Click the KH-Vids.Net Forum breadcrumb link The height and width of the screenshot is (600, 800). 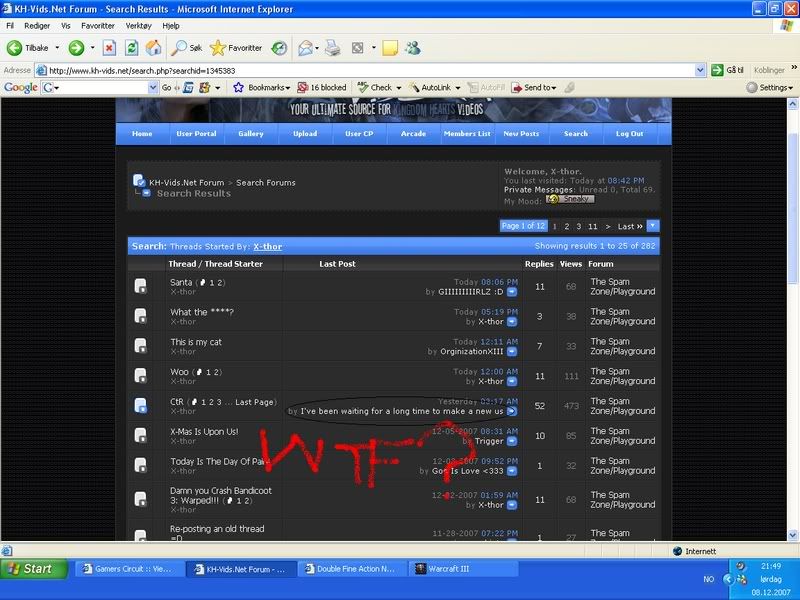click(x=186, y=183)
